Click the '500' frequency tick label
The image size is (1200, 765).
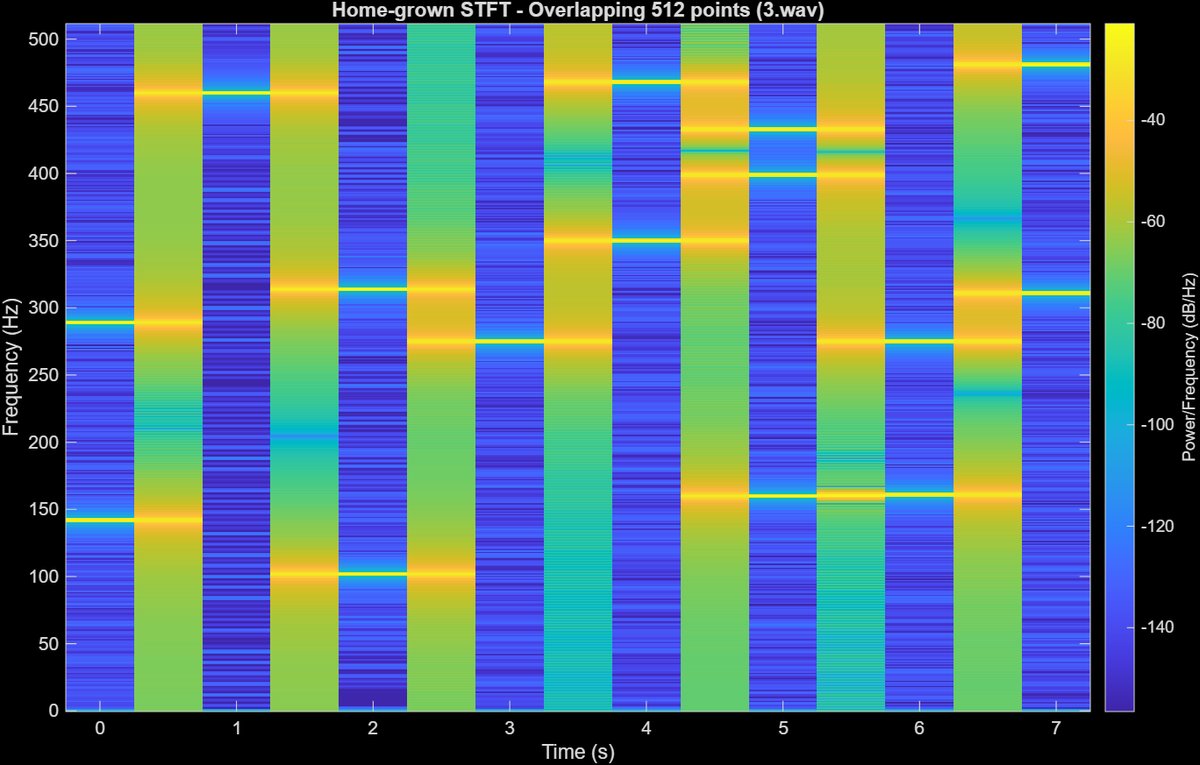(x=45, y=39)
